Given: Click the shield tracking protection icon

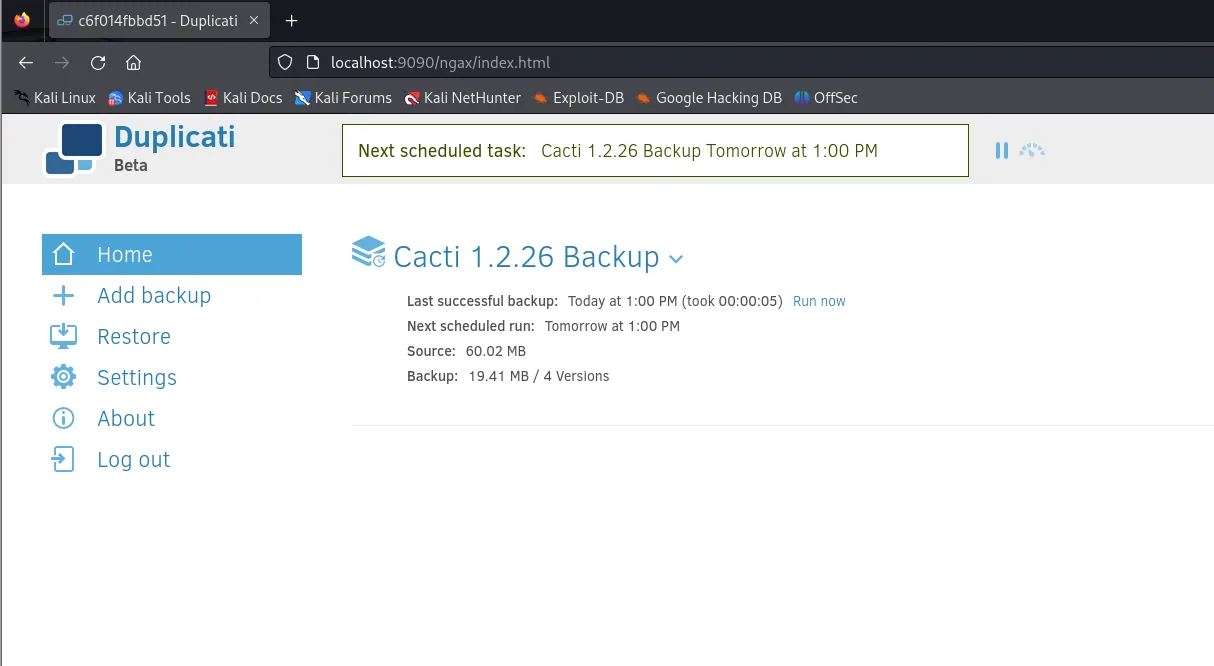Looking at the screenshot, I should pos(285,62).
